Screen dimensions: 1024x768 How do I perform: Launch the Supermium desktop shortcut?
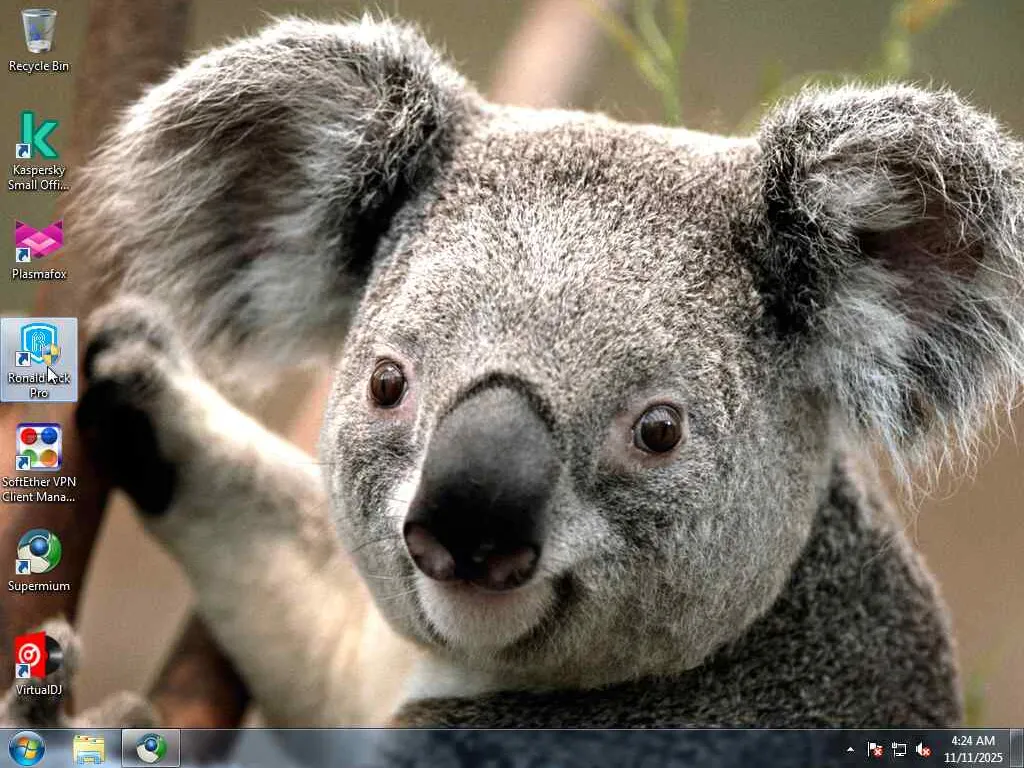39,560
